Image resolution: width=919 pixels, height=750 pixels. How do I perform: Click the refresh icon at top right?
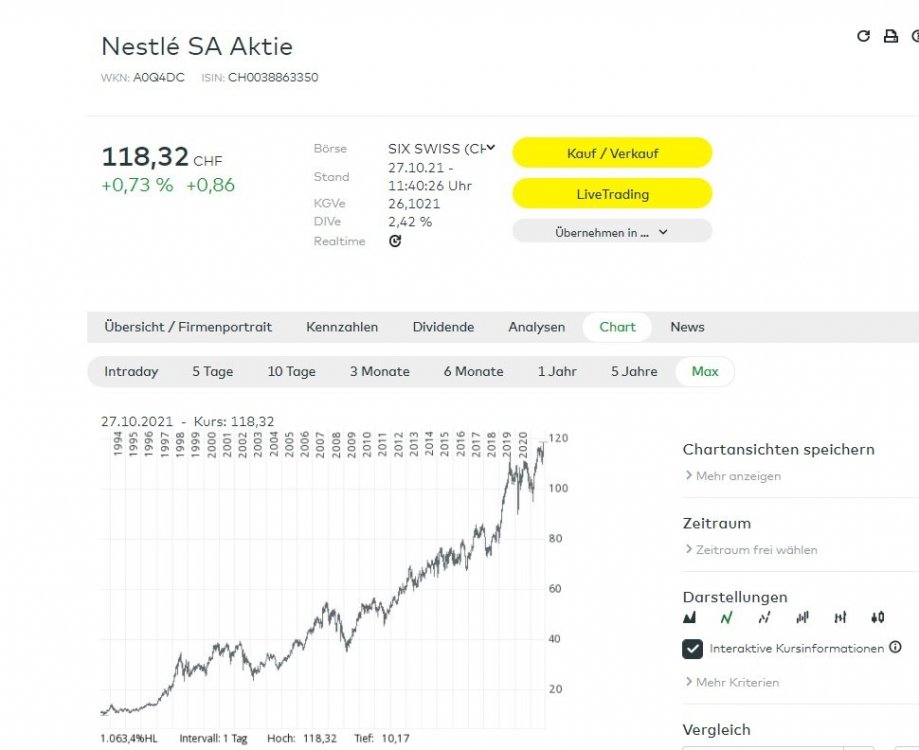pyautogui.click(x=864, y=36)
